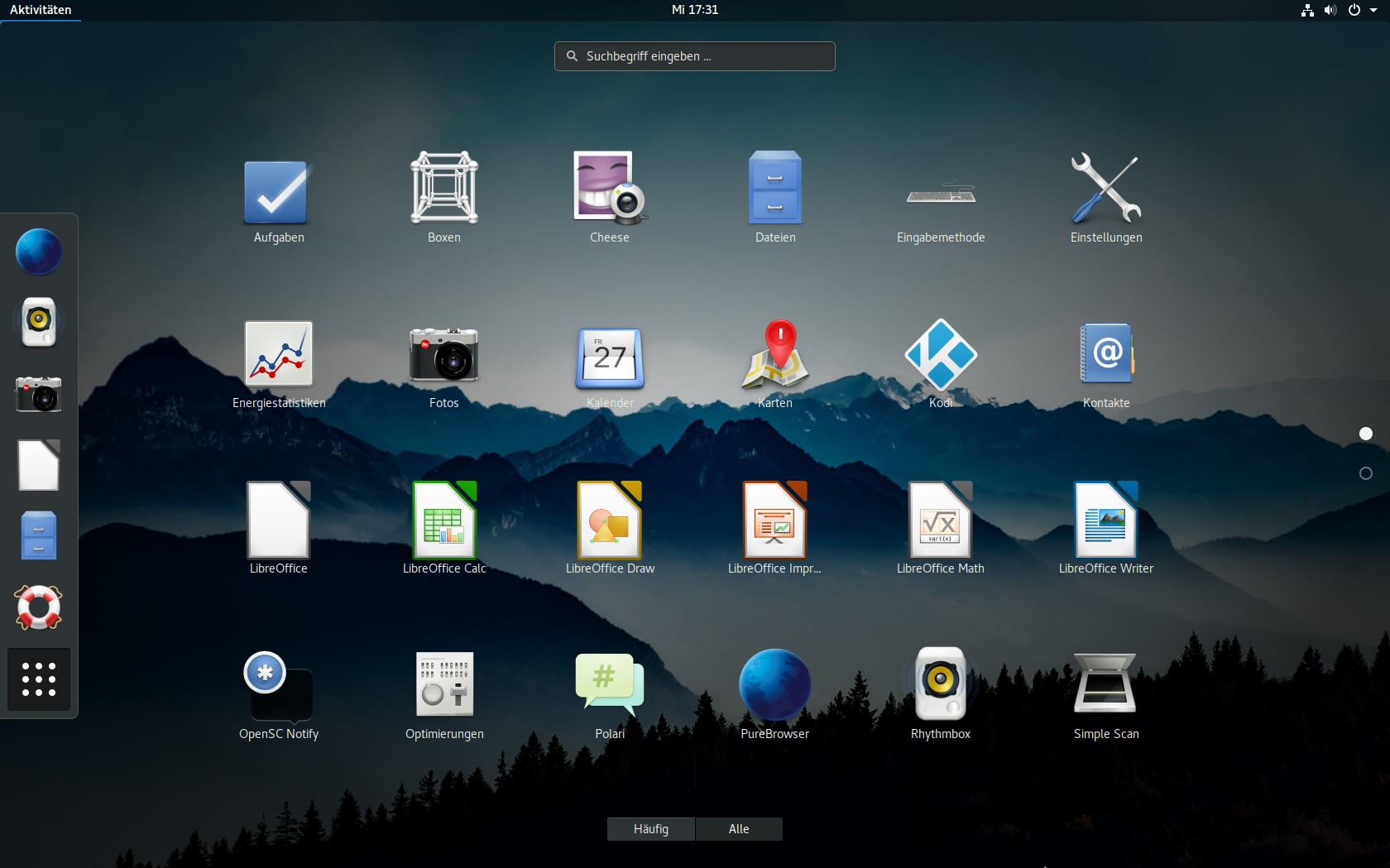The width and height of the screenshot is (1390, 868).
Task: Click the help lifebuoy icon in dock
Action: coord(39,607)
